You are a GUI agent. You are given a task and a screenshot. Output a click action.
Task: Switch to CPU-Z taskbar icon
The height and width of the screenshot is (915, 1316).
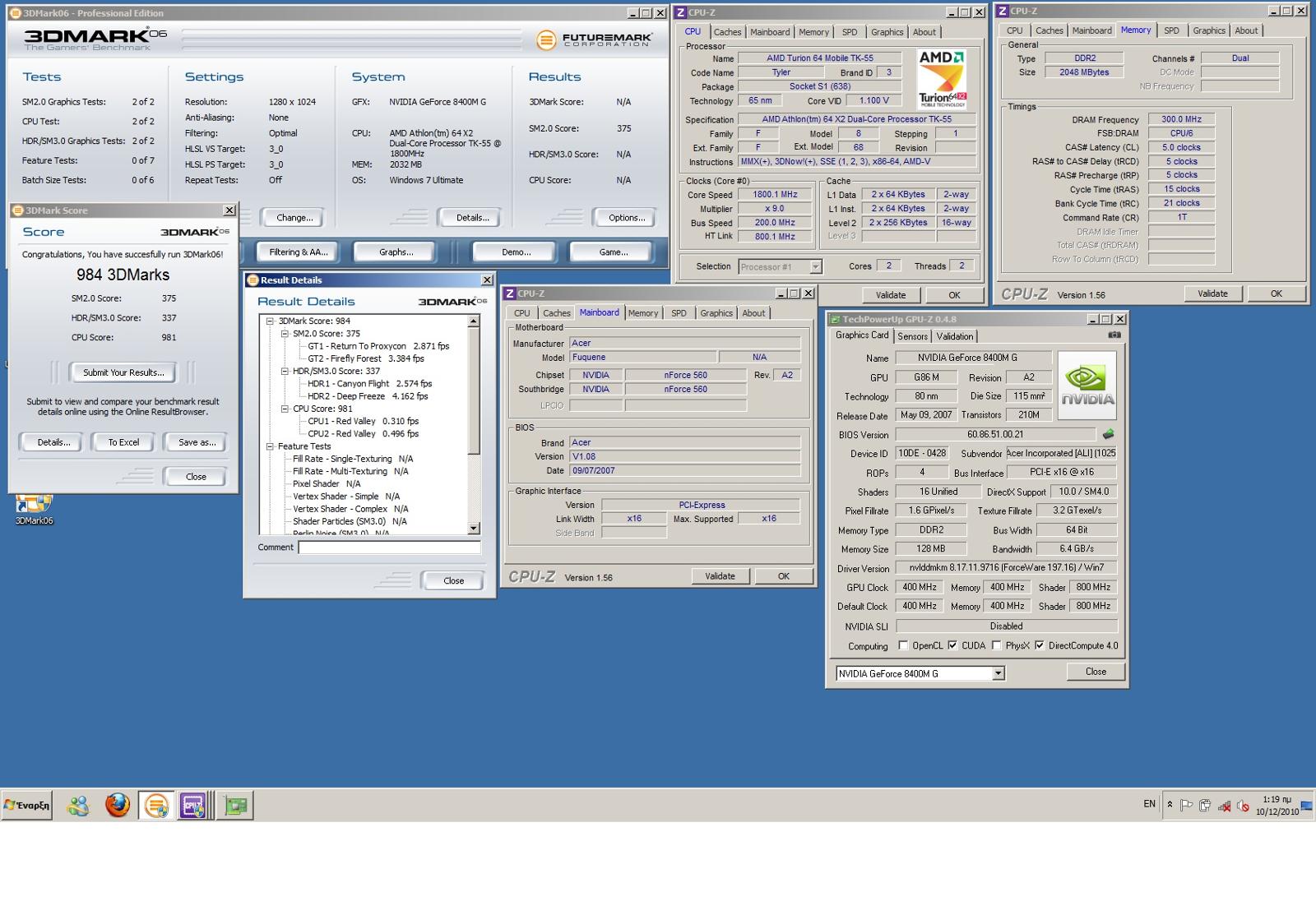pos(194,806)
